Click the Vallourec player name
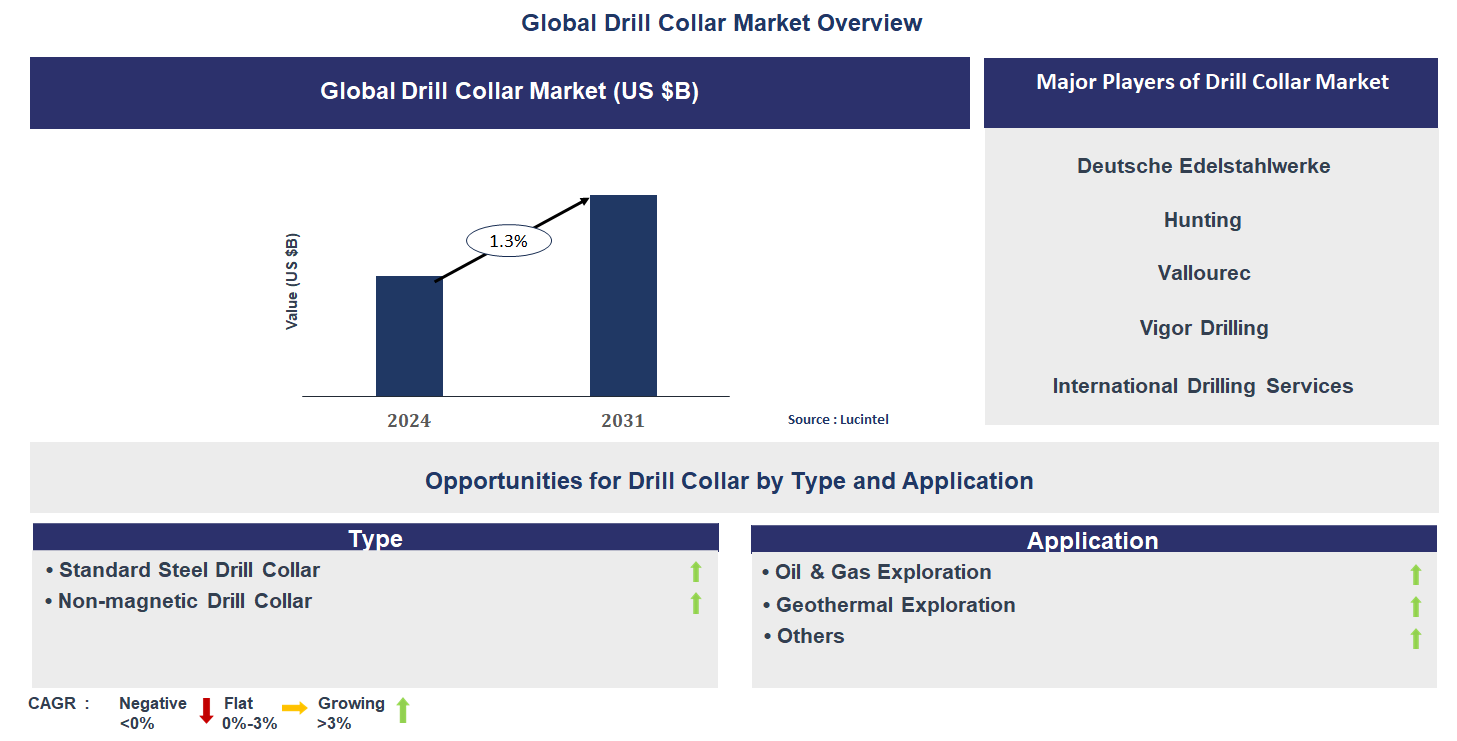Viewport: 1457px width, 741px height. coord(1203,273)
